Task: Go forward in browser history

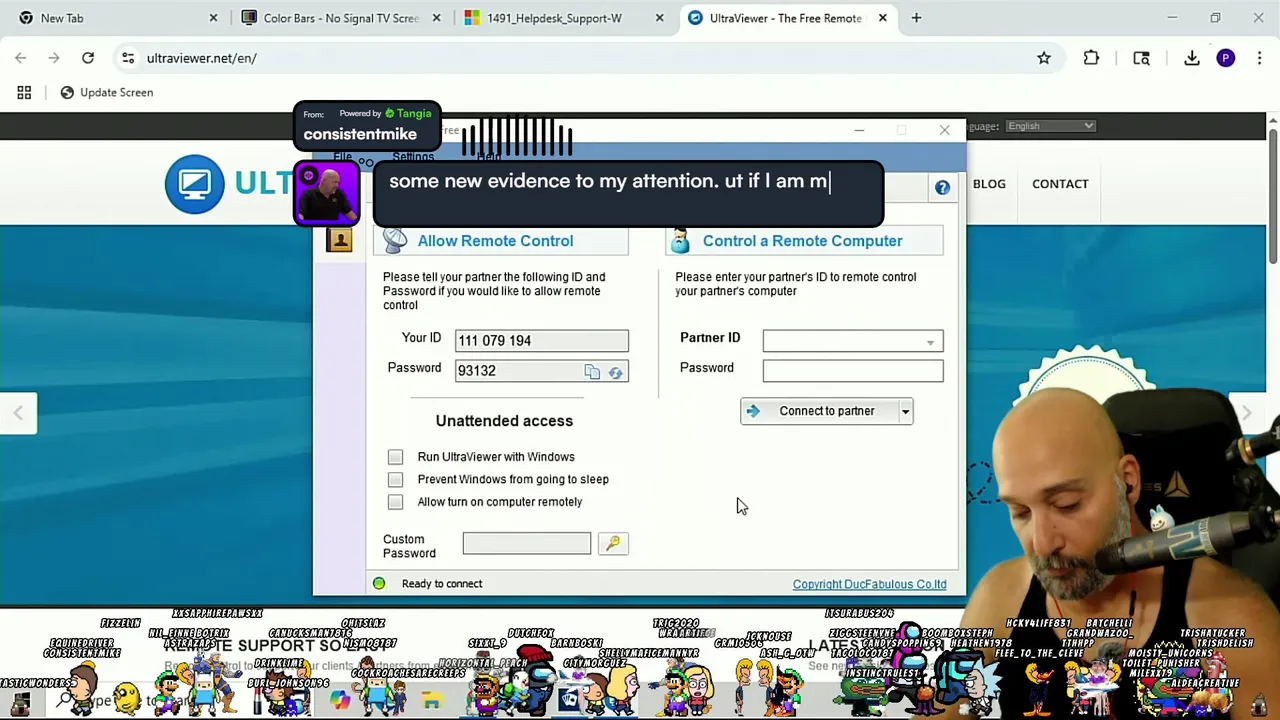Action: tap(54, 58)
